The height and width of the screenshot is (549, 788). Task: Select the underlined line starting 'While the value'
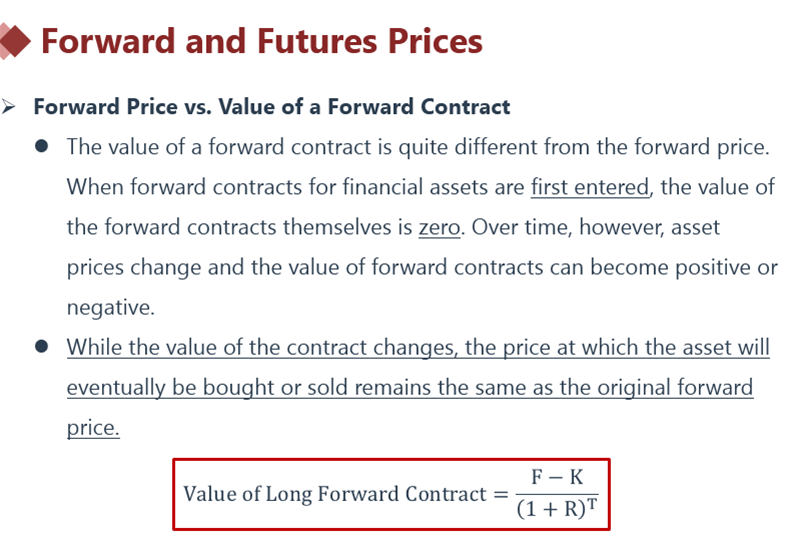[x=418, y=347]
